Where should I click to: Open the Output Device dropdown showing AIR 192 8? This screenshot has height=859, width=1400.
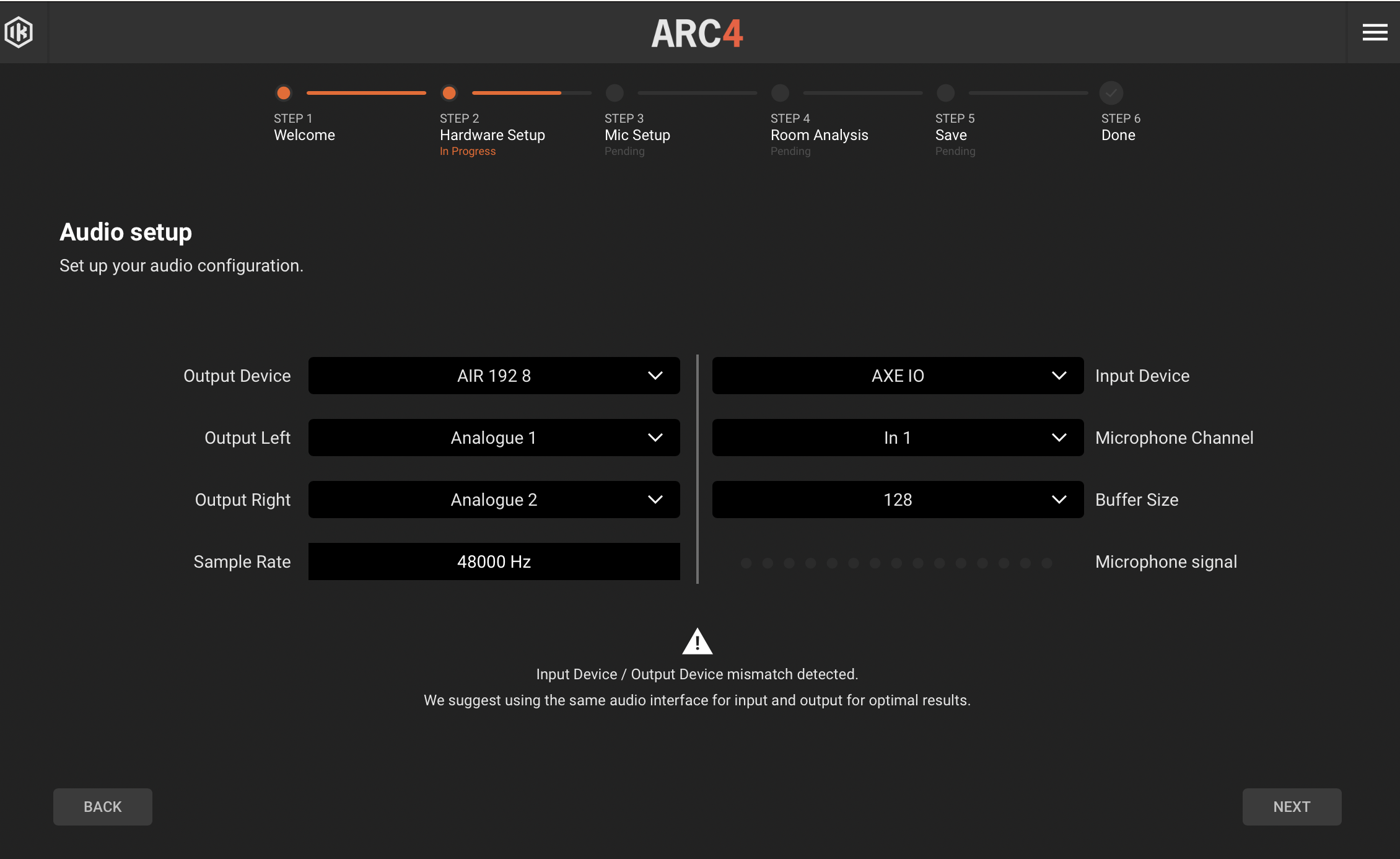click(494, 376)
